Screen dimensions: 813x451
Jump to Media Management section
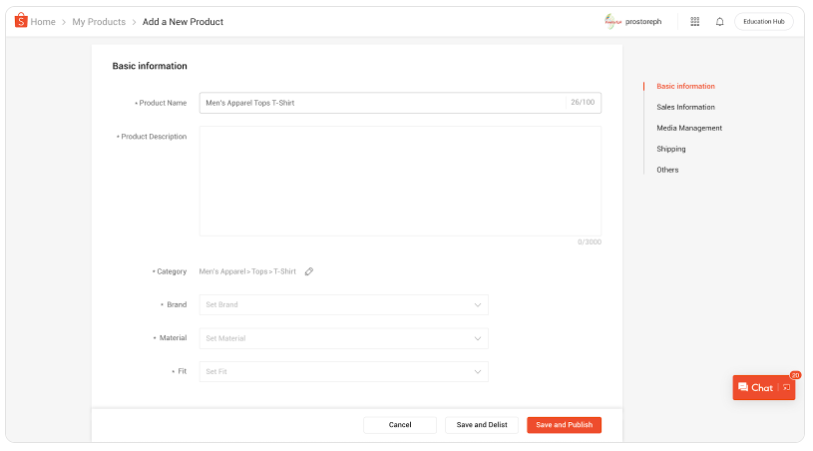pyautogui.click(x=689, y=128)
